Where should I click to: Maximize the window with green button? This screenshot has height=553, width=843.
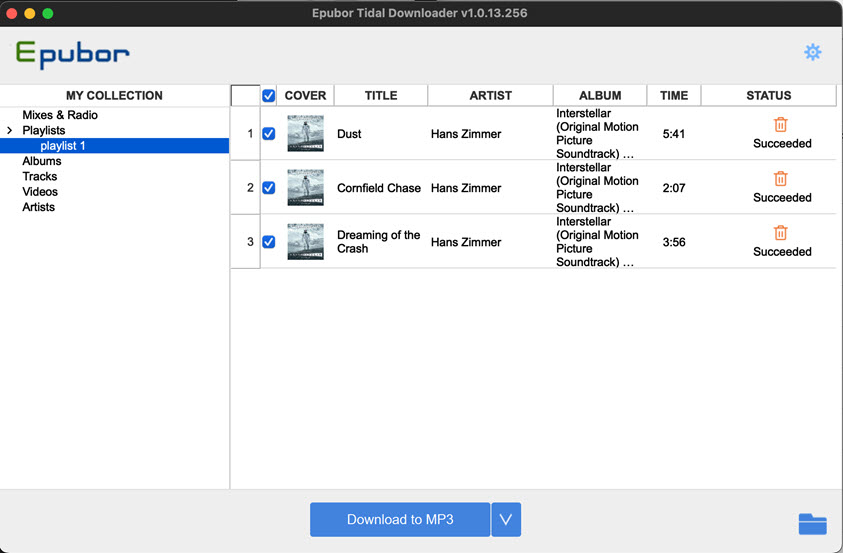[x=48, y=13]
